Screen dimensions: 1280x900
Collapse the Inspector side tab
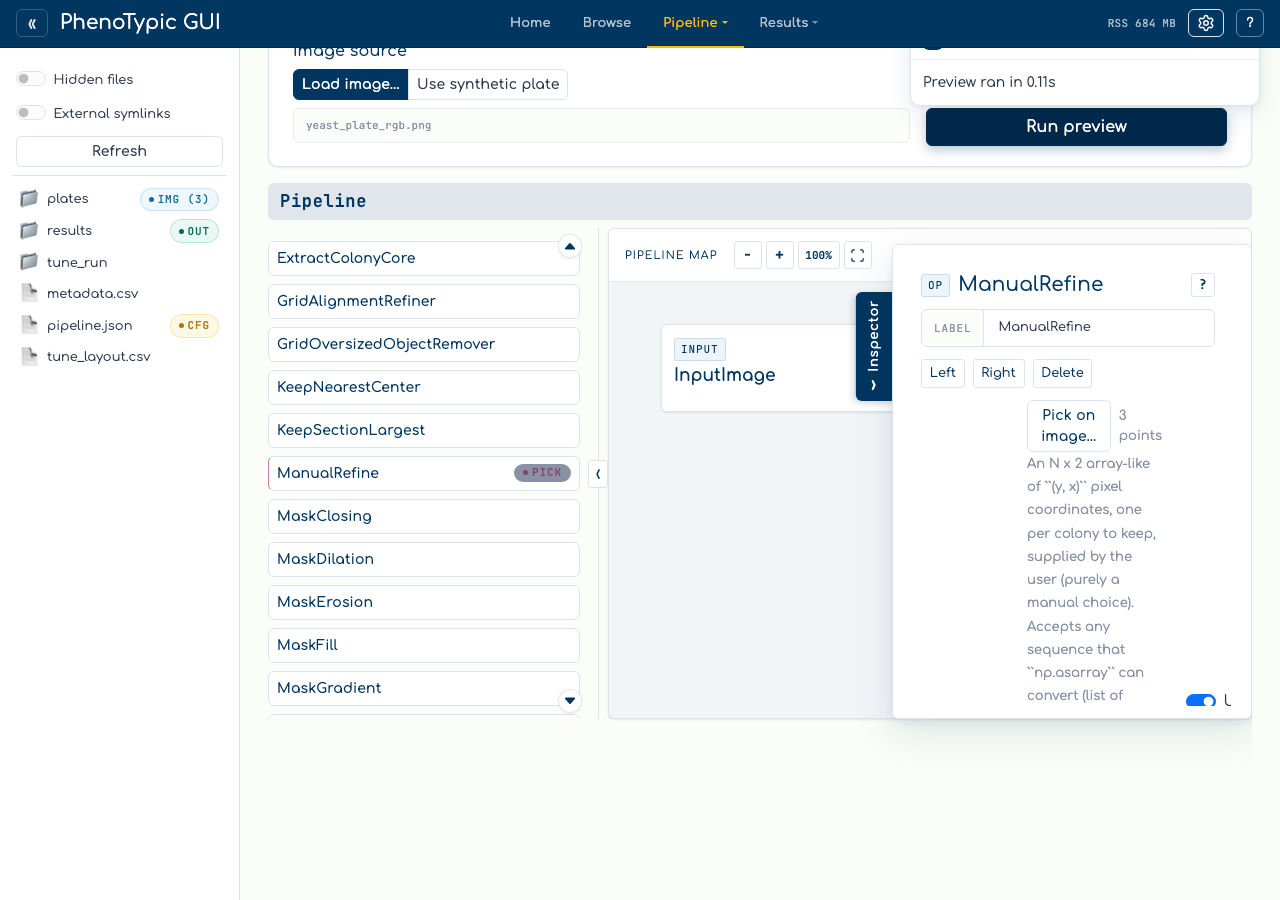874,346
